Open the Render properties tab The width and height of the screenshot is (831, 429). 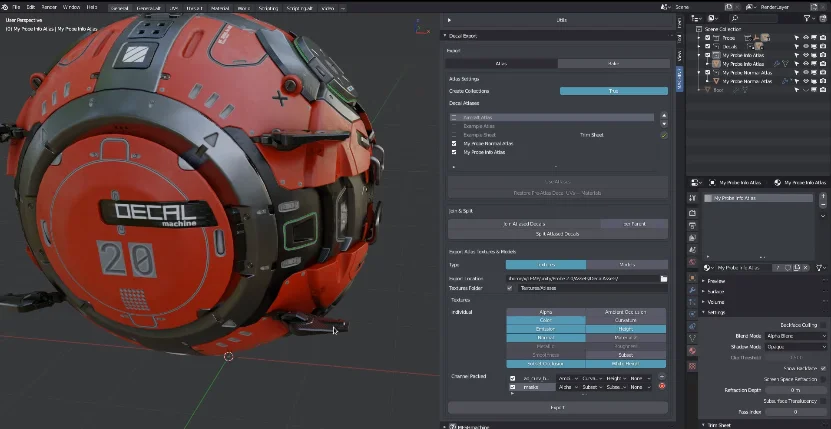pos(692,213)
